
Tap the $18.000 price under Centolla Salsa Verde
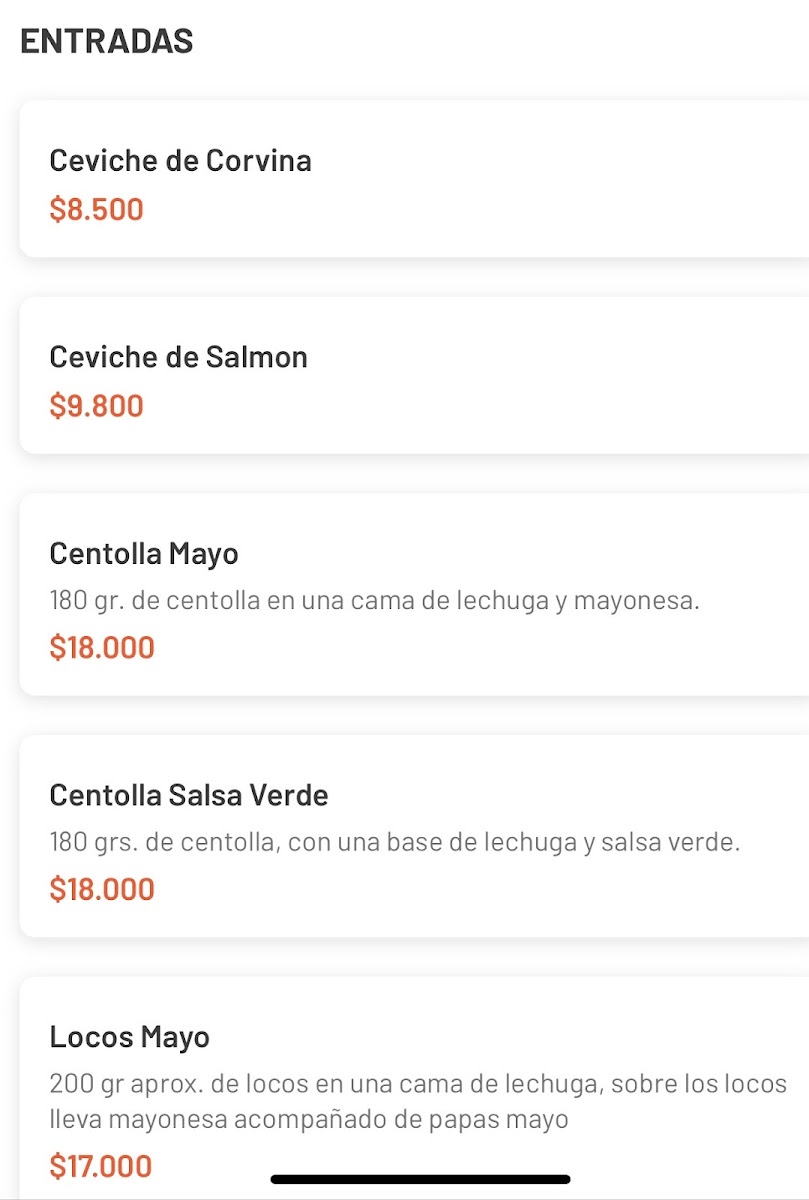[x=102, y=889]
